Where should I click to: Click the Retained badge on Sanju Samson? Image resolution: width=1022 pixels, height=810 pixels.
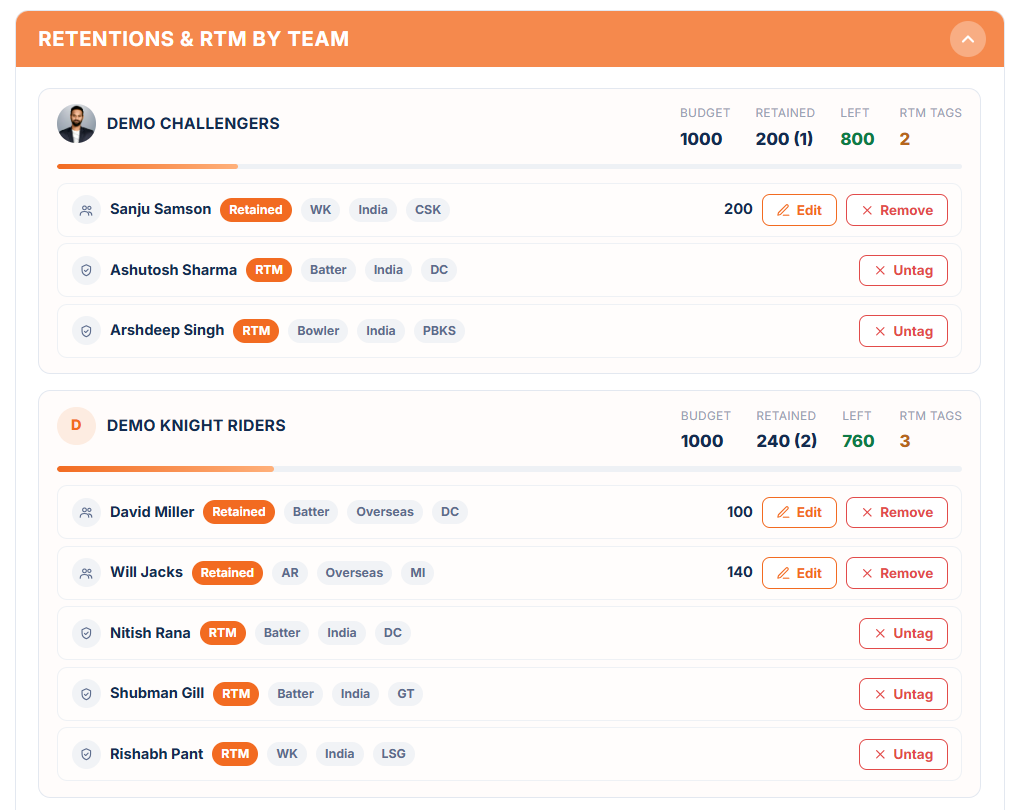(256, 210)
